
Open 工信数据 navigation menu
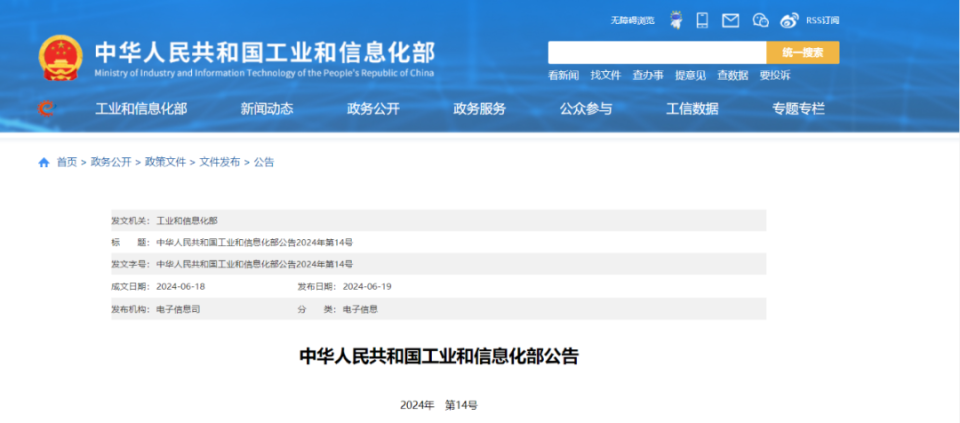(692, 109)
